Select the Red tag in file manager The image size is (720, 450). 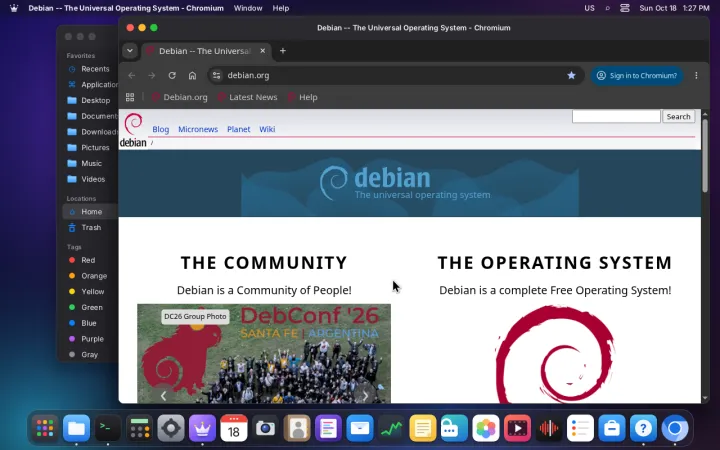pyautogui.click(x=90, y=260)
